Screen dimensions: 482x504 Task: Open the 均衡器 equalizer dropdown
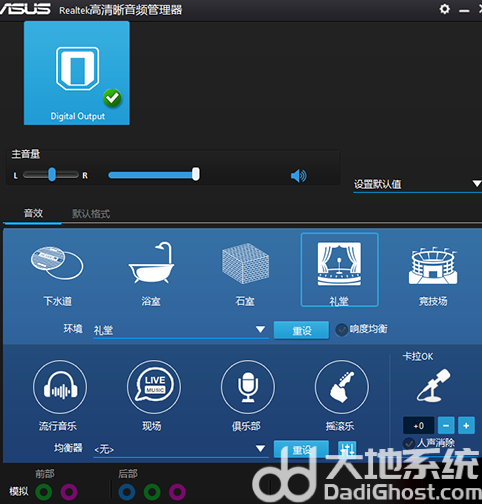[181, 449]
